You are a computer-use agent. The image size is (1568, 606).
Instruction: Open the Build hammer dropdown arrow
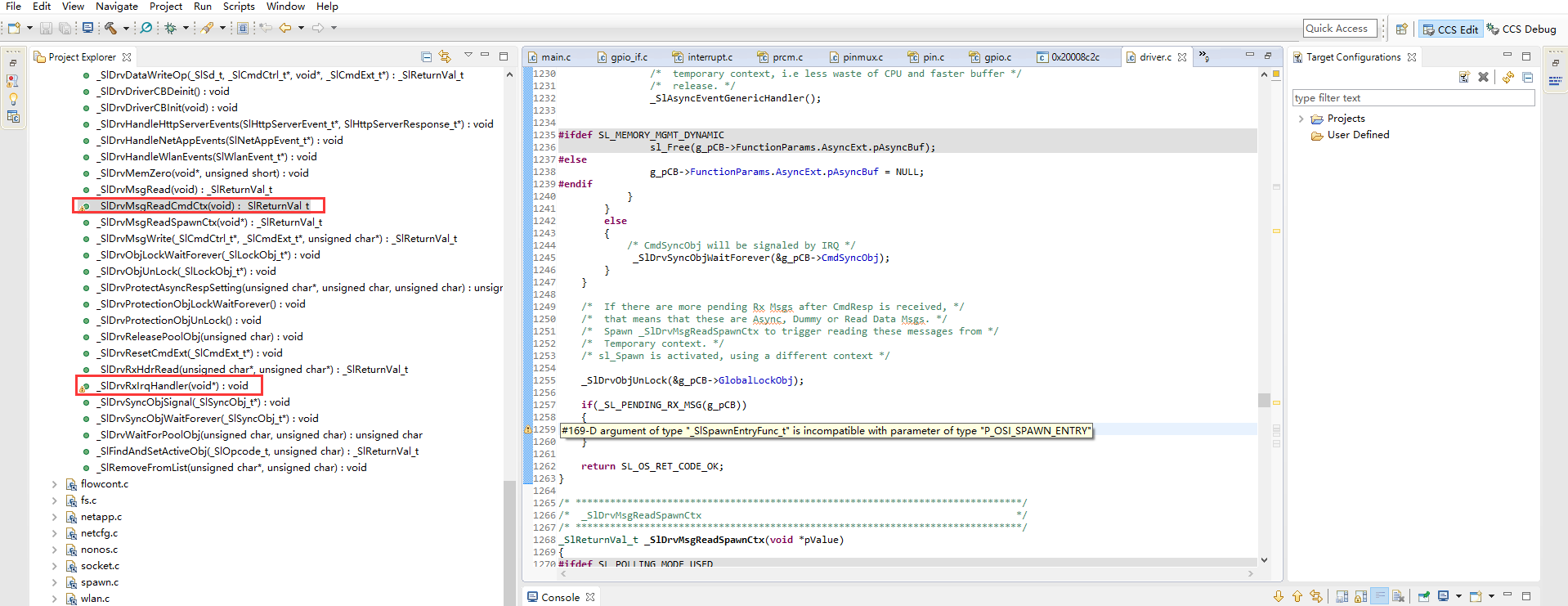point(126,28)
